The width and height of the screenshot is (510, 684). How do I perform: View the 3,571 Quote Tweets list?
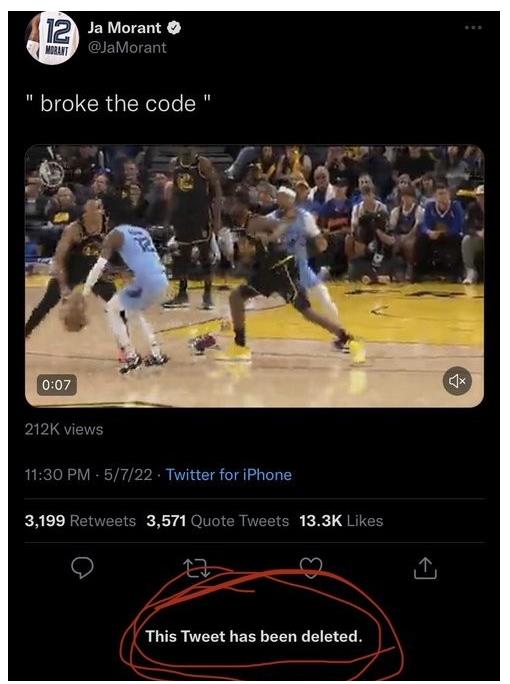point(218,521)
